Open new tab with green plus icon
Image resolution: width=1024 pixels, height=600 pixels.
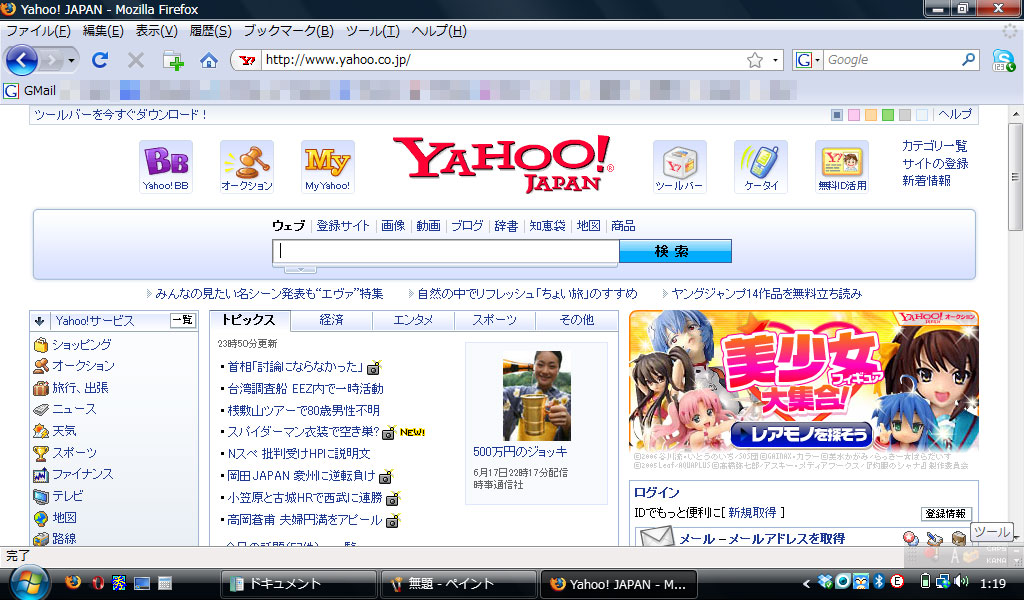173,60
